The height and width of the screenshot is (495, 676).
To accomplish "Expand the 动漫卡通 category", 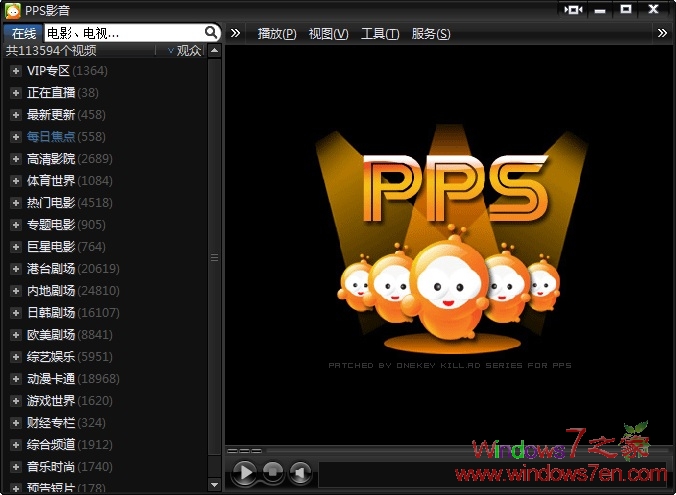I will [16, 379].
